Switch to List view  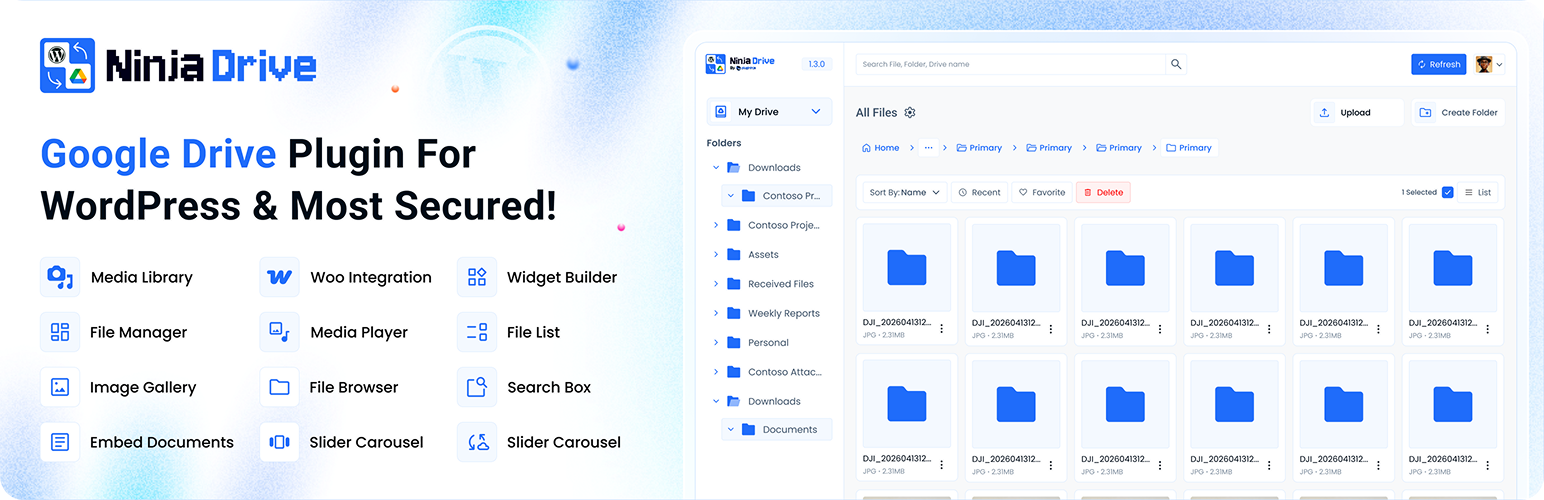coord(1477,192)
